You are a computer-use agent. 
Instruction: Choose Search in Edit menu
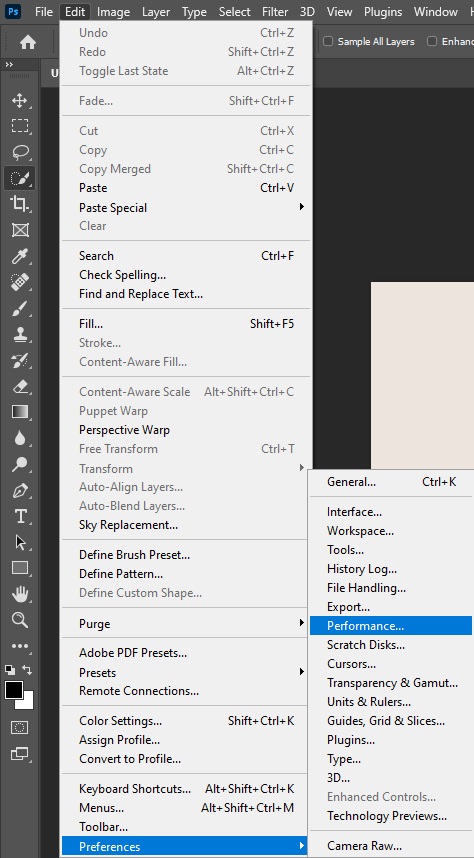[x=186, y=256]
